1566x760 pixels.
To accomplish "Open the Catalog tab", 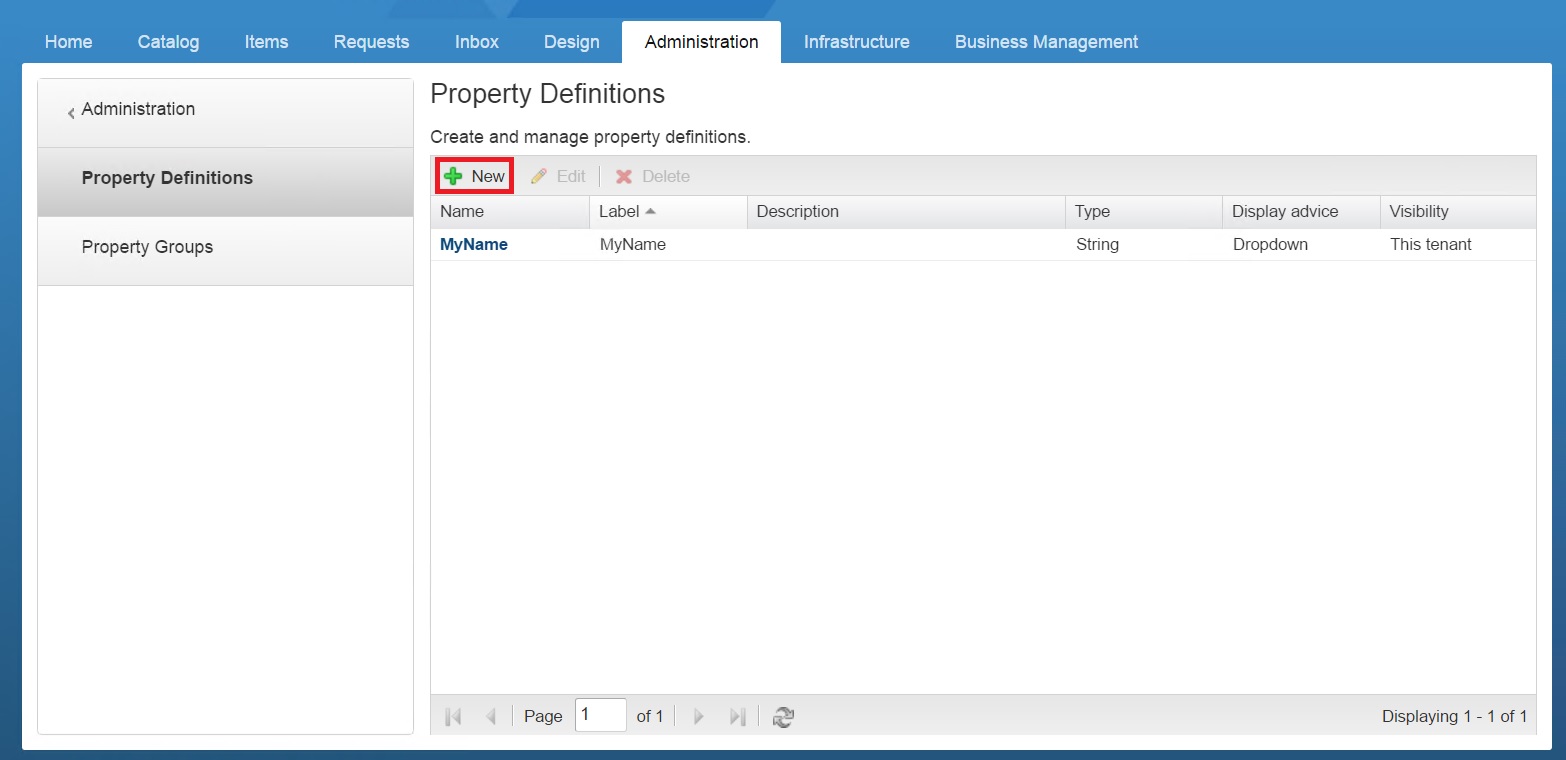I will pyautogui.click(x=168, y=42).
